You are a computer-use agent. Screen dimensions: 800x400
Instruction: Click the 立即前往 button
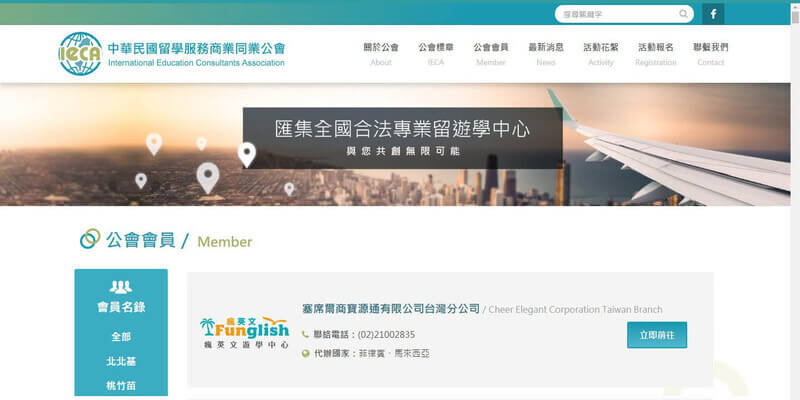(657, 335)
